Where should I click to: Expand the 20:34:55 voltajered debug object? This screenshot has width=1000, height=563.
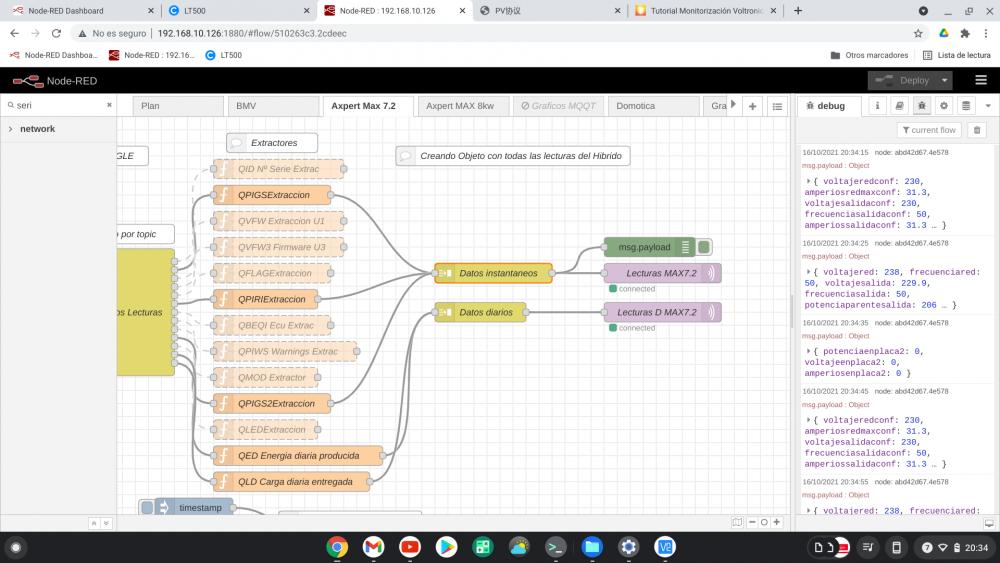click(x=808, y=510)
